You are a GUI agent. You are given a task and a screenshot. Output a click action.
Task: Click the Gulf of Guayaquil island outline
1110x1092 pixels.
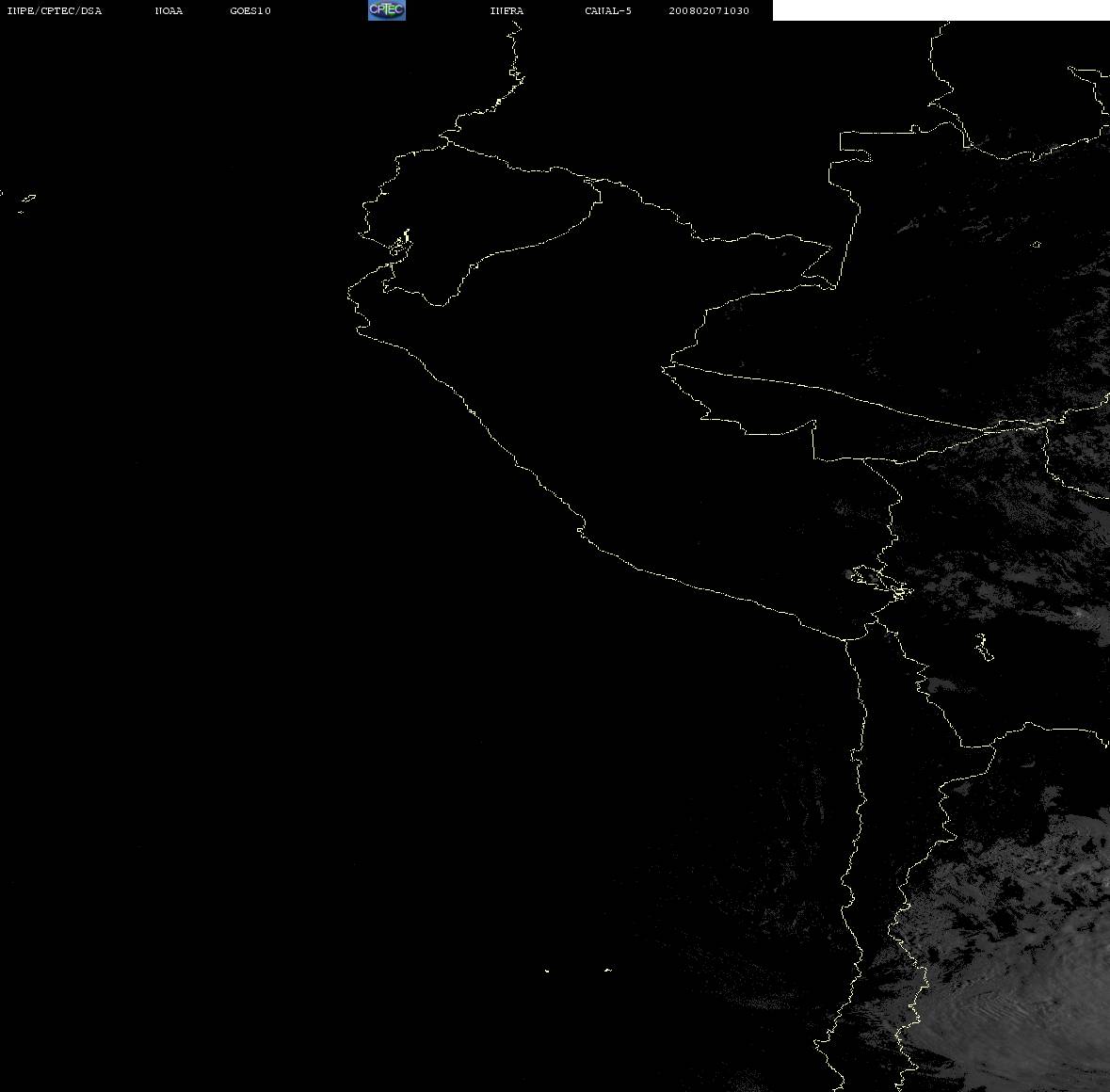(x=401, y=244)
